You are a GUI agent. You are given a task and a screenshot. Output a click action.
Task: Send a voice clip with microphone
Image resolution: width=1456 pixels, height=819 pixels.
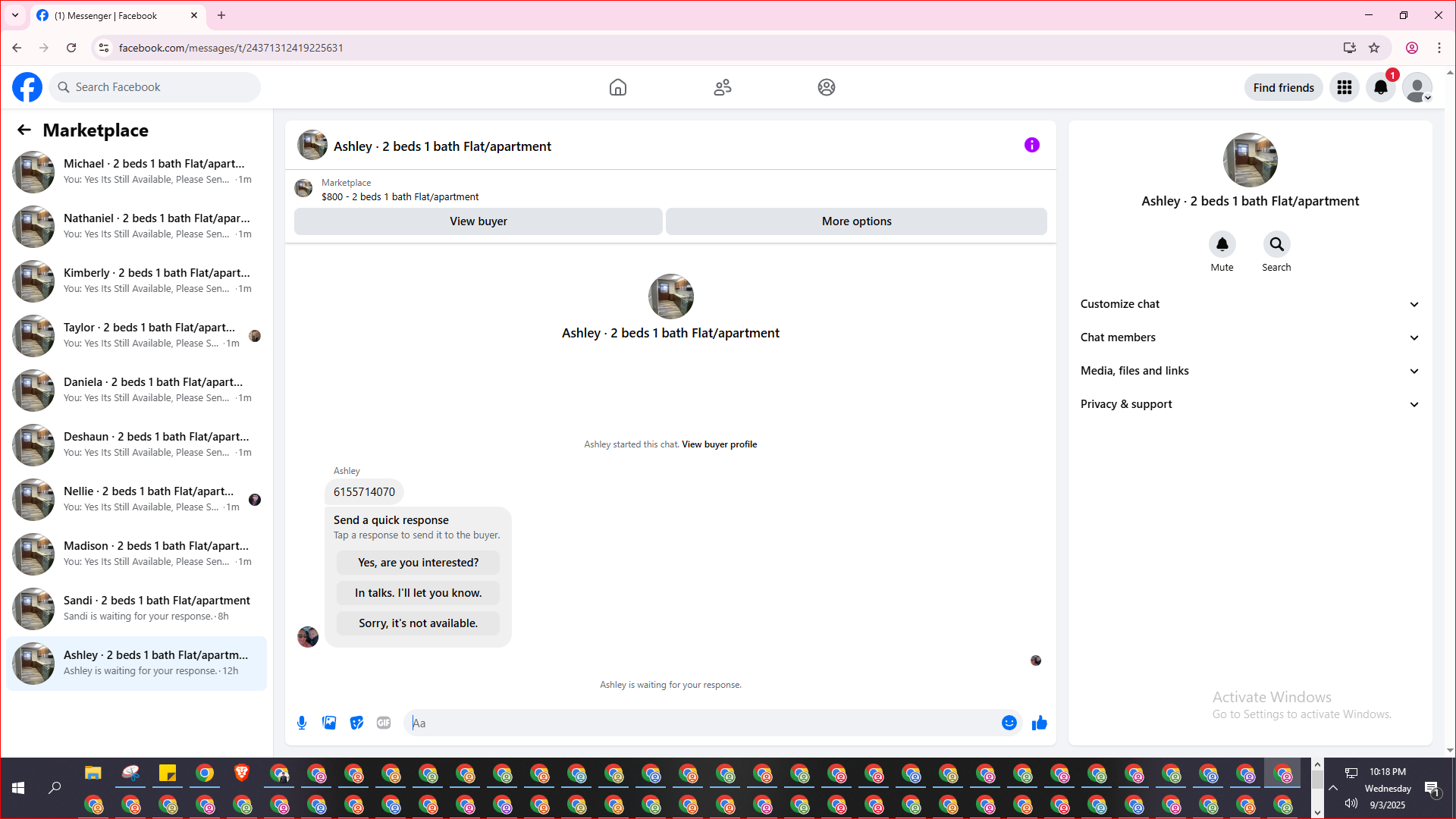302,723
